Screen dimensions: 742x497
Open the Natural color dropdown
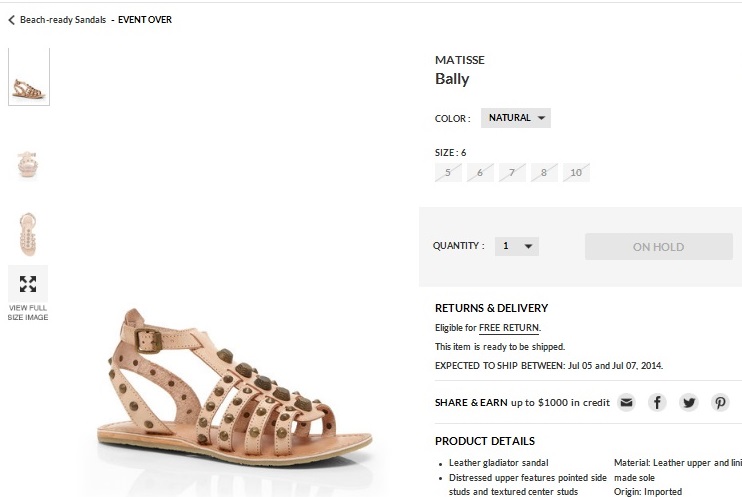click(516, 118)
